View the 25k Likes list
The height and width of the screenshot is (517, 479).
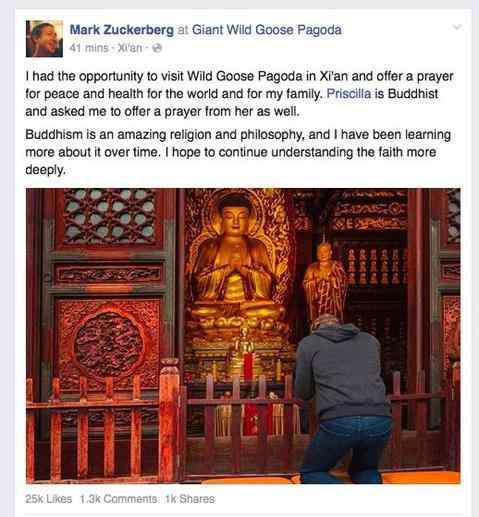(x=49, y=499)
